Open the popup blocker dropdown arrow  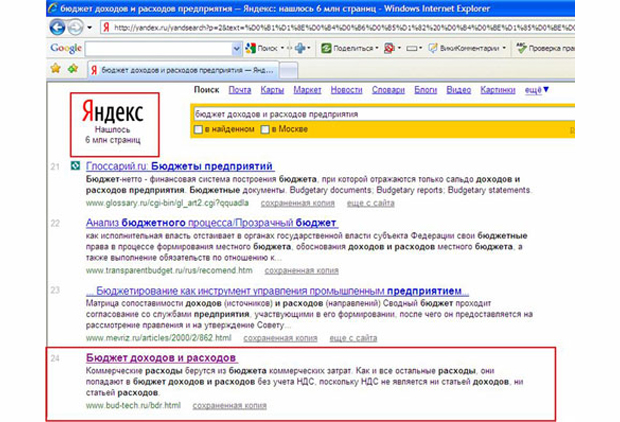tap(399, 48)
